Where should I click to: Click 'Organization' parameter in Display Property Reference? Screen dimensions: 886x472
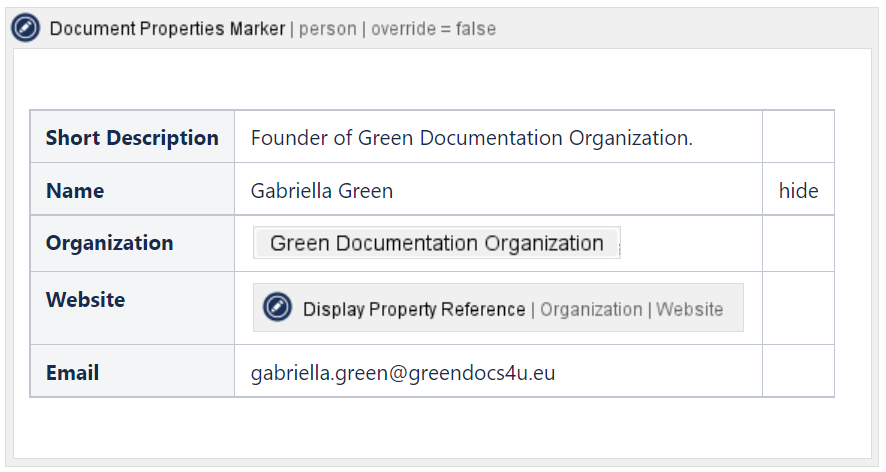pos(591,309)
